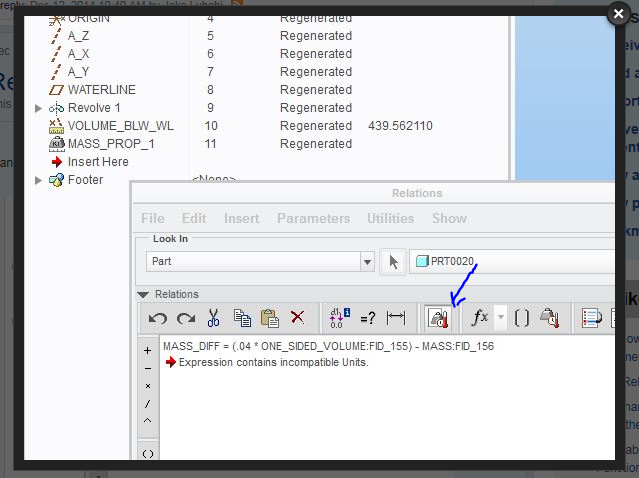
Task: Click feature number 10 cell
Action: tap(211, 126)
